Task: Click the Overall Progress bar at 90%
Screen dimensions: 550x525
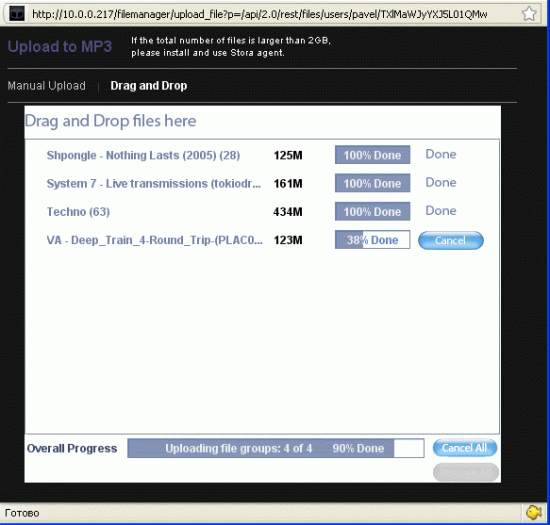Action: [276, 448]
